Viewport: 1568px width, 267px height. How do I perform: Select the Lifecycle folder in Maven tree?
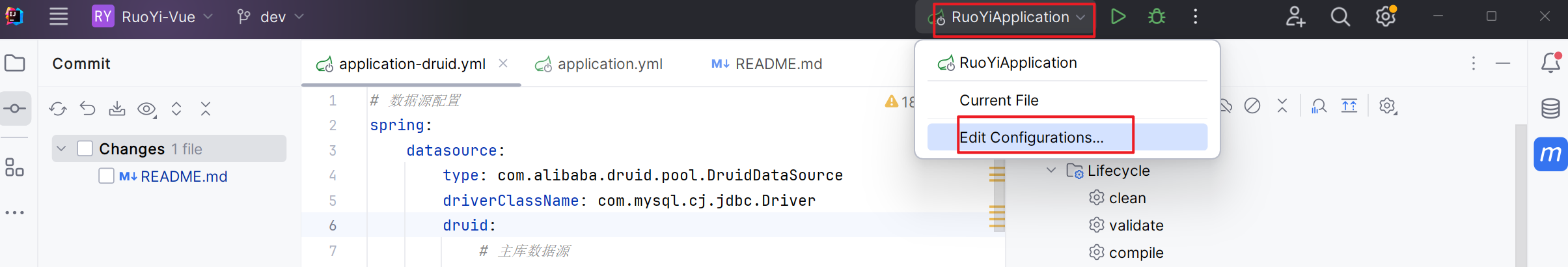point(1118,171)
